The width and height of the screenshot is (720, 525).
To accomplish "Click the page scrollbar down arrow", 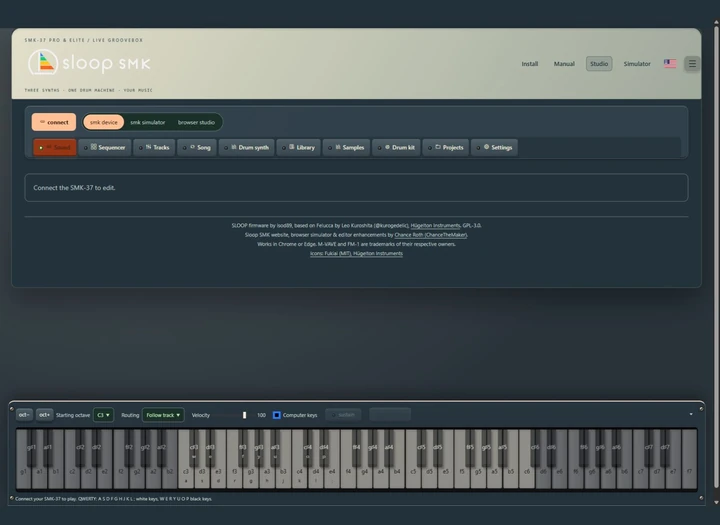I will [x=716, y=502].
